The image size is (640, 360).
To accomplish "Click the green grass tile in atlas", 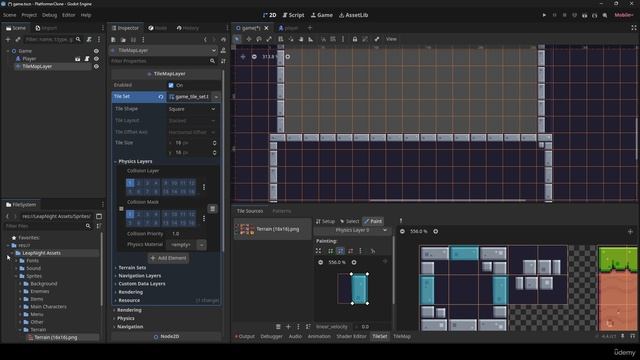I will click(618, 259).
